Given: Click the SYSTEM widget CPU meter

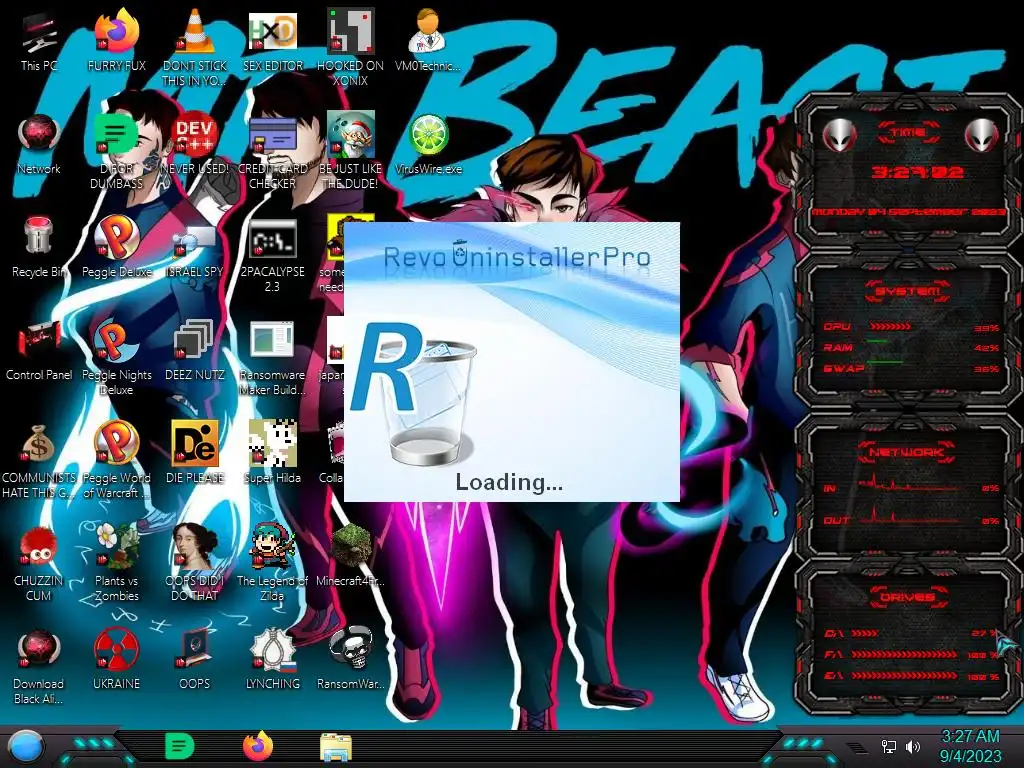Looking at the screenshot, I should pyautogui.click(x=889, y=326).
